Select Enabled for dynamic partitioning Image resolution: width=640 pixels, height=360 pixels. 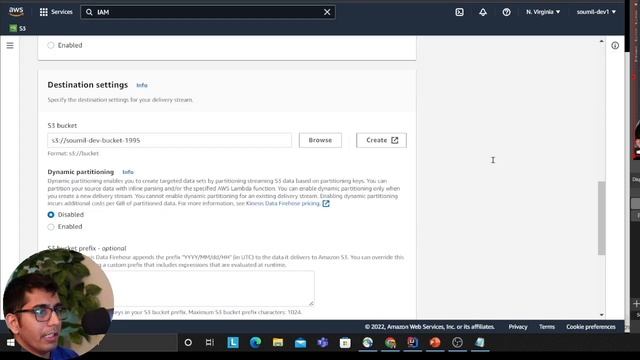tap(51, 227)
